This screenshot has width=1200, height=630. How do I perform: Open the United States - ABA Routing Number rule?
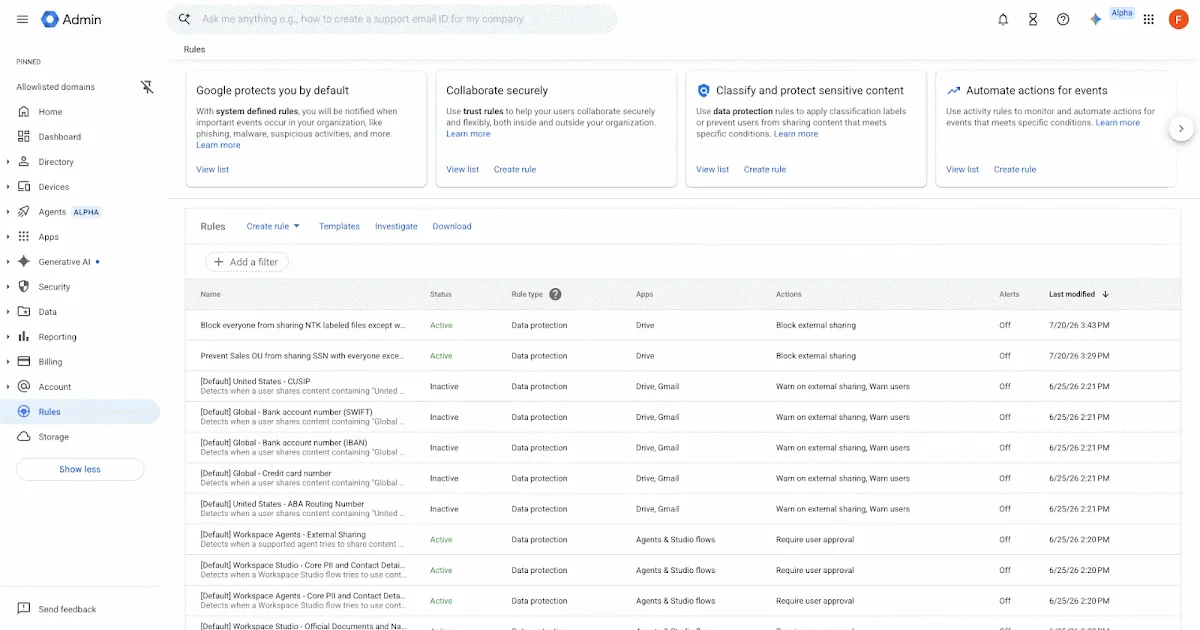click(282, 504)
